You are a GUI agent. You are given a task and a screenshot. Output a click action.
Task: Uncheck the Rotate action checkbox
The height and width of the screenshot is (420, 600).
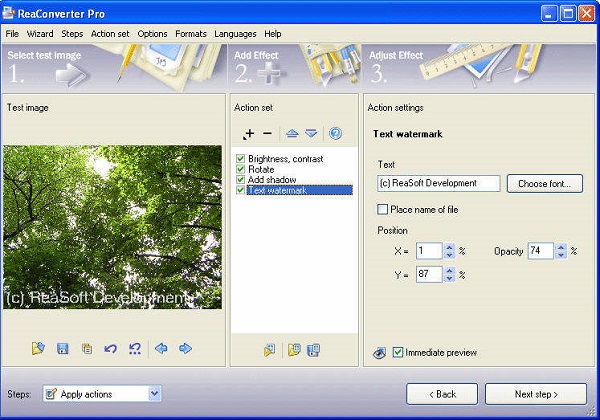pos(241,169)
